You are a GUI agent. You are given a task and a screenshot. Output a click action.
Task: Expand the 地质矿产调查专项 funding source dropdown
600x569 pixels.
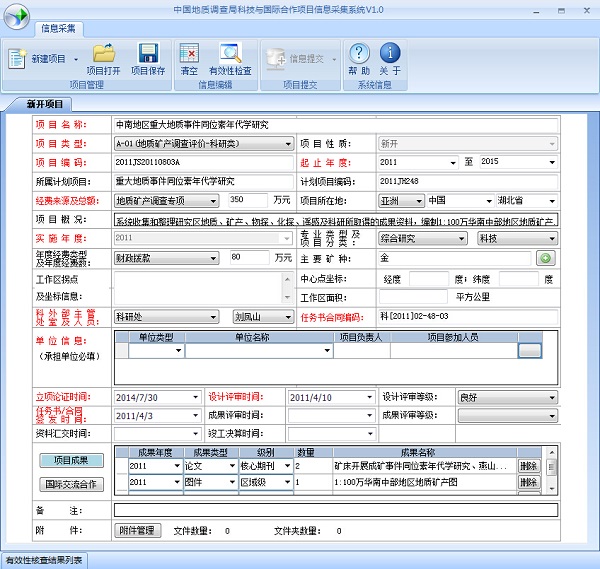tap(214, 201)
